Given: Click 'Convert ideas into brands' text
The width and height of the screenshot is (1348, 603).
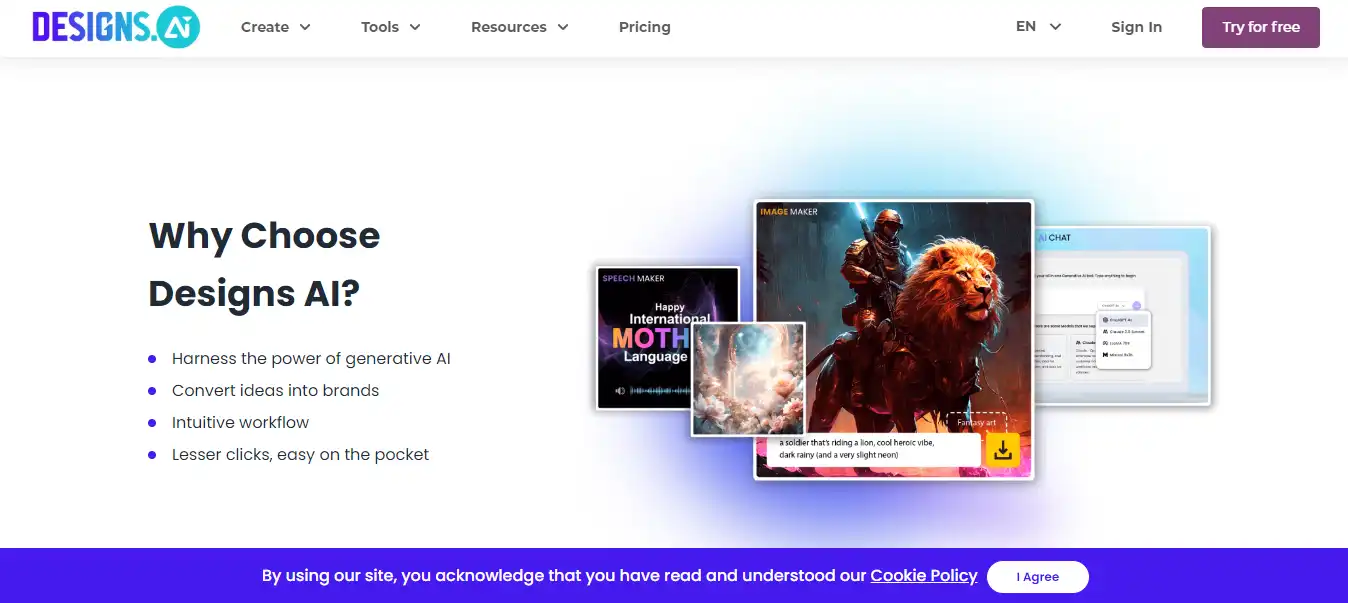Looking at the screenshot, I should click(x=275, y=390).
